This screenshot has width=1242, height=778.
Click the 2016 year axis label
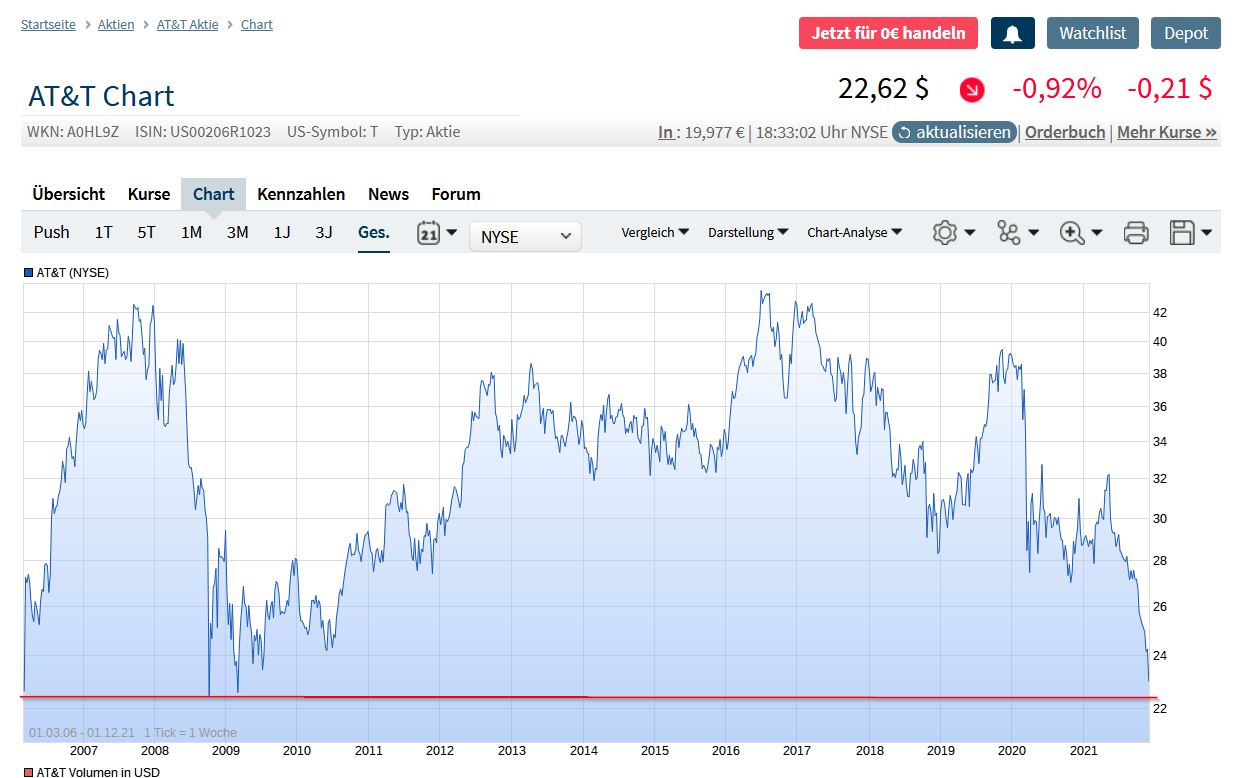pyautogui.click(x=726, y=751)
